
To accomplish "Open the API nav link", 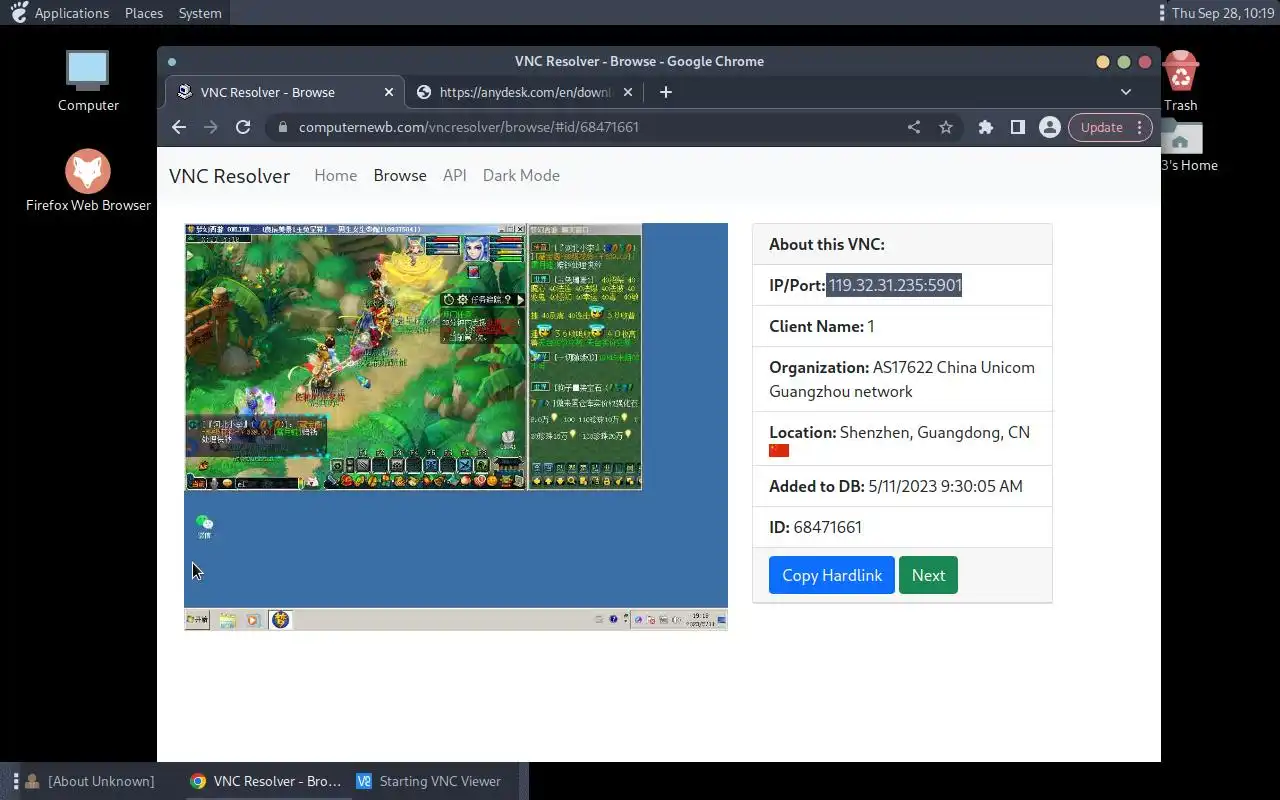I will point(455,175).
